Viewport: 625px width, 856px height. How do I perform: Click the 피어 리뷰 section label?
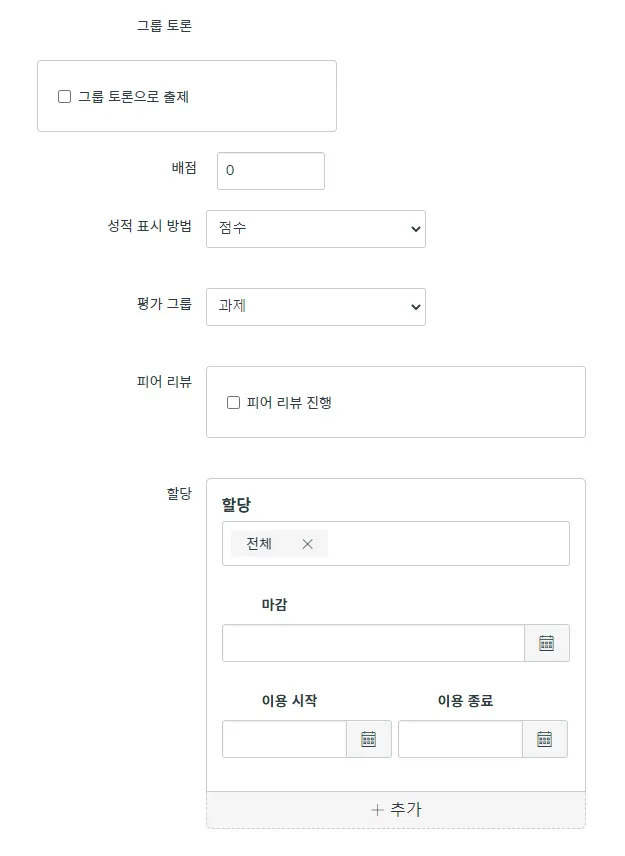pos(164,381)
